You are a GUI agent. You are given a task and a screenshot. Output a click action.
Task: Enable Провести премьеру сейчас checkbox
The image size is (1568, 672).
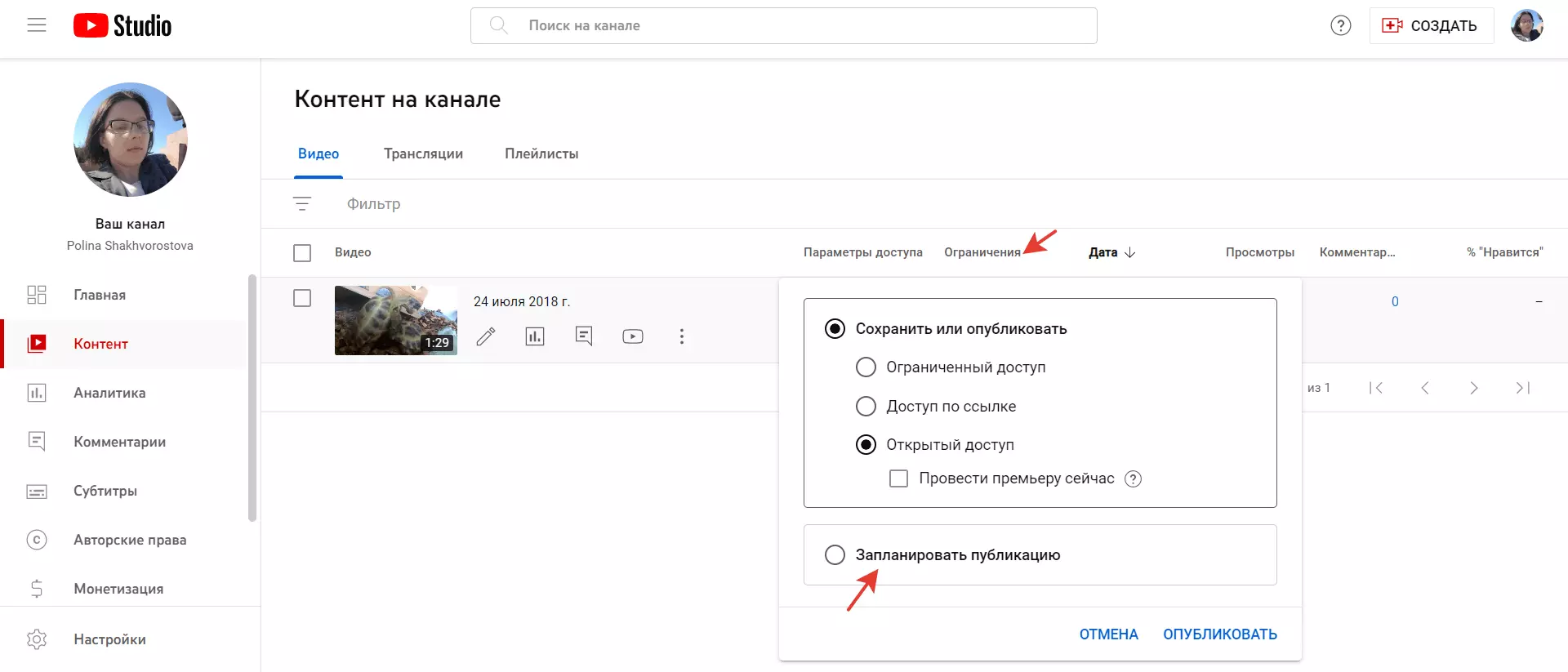point(898,478)
